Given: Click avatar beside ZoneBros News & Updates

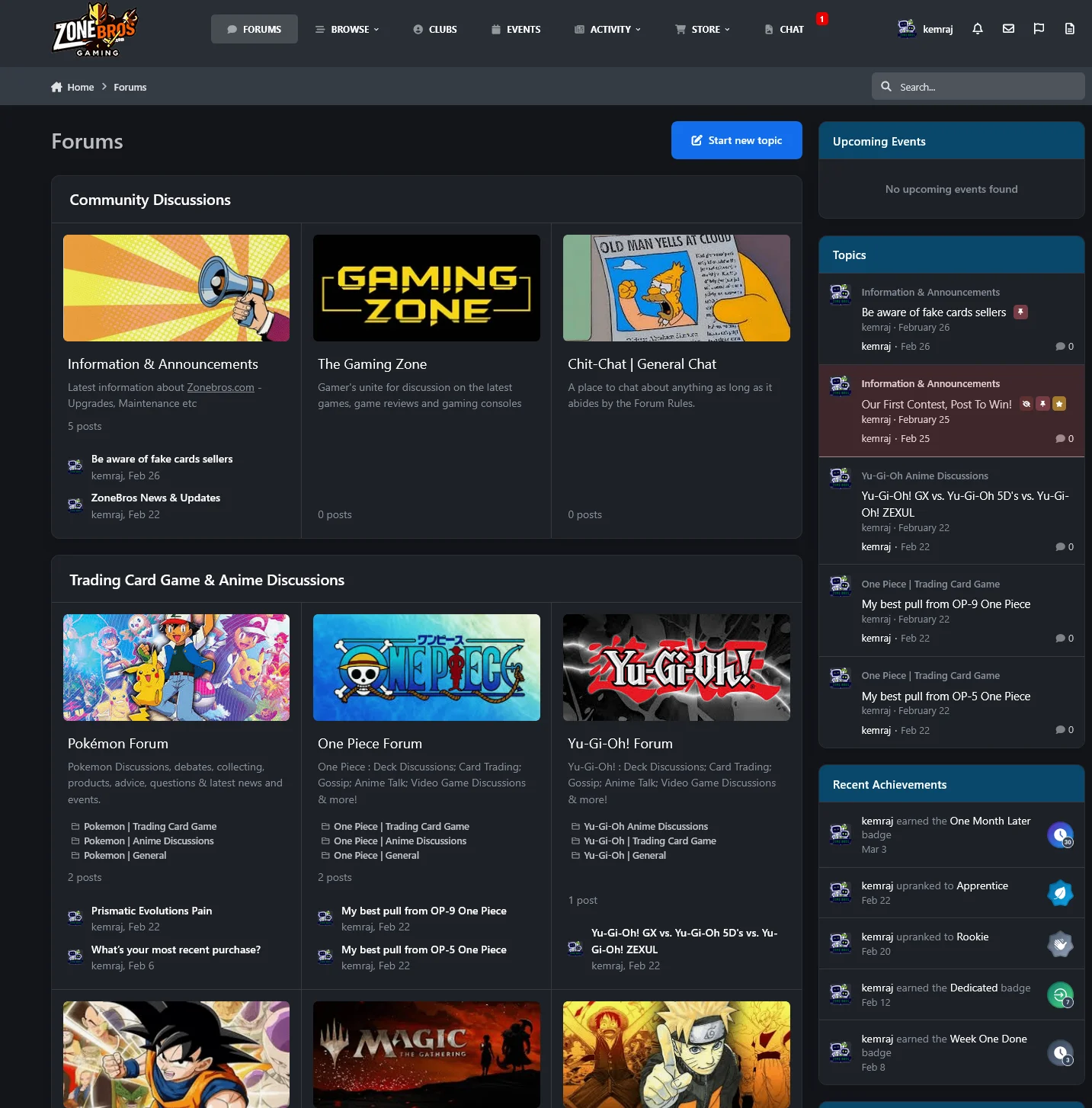Looking at the screenshot, I should (75, 504).
